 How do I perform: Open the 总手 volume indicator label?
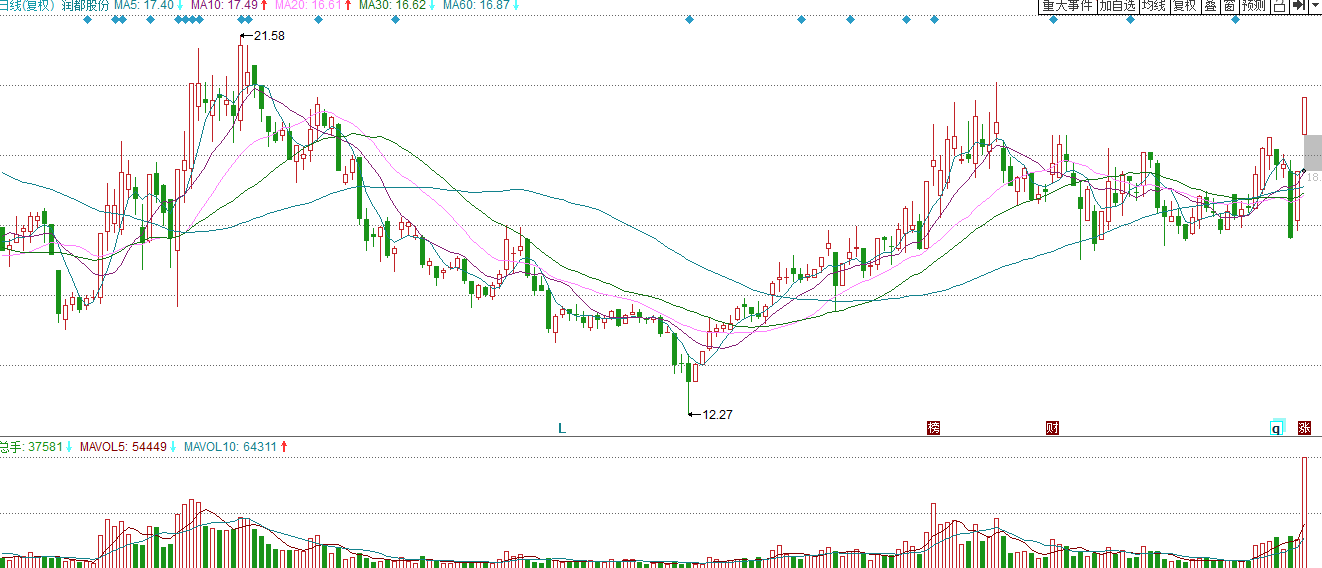point(12,446)
